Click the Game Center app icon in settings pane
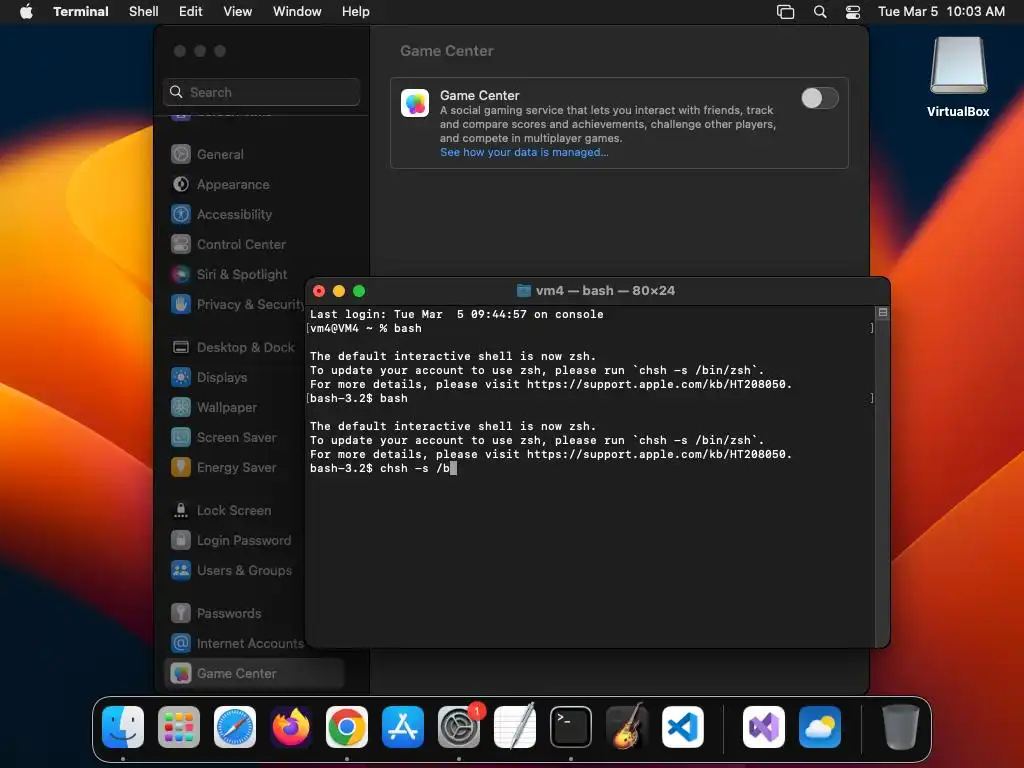Image resolution: width=1024 pixels, height=768 pixels. click(x=415, y=103)
